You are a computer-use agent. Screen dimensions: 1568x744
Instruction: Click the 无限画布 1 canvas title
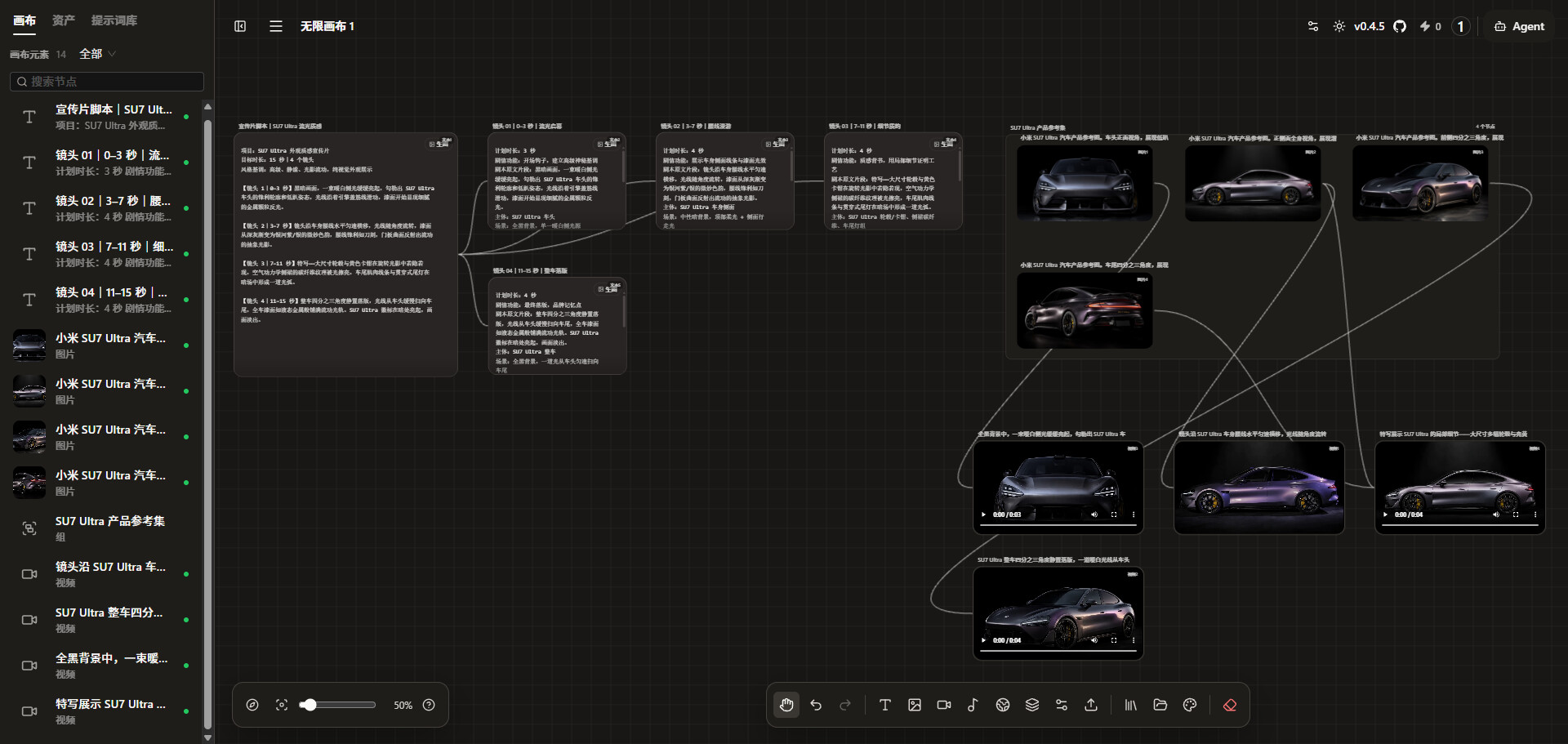[327, 26]
